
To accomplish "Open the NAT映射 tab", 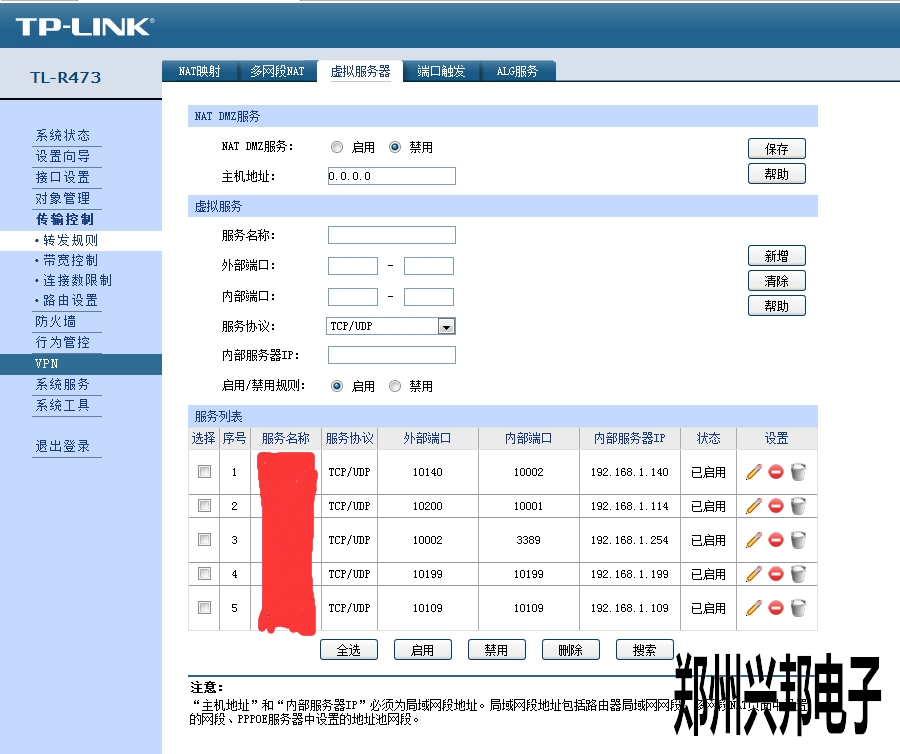I will coord(199,71).
